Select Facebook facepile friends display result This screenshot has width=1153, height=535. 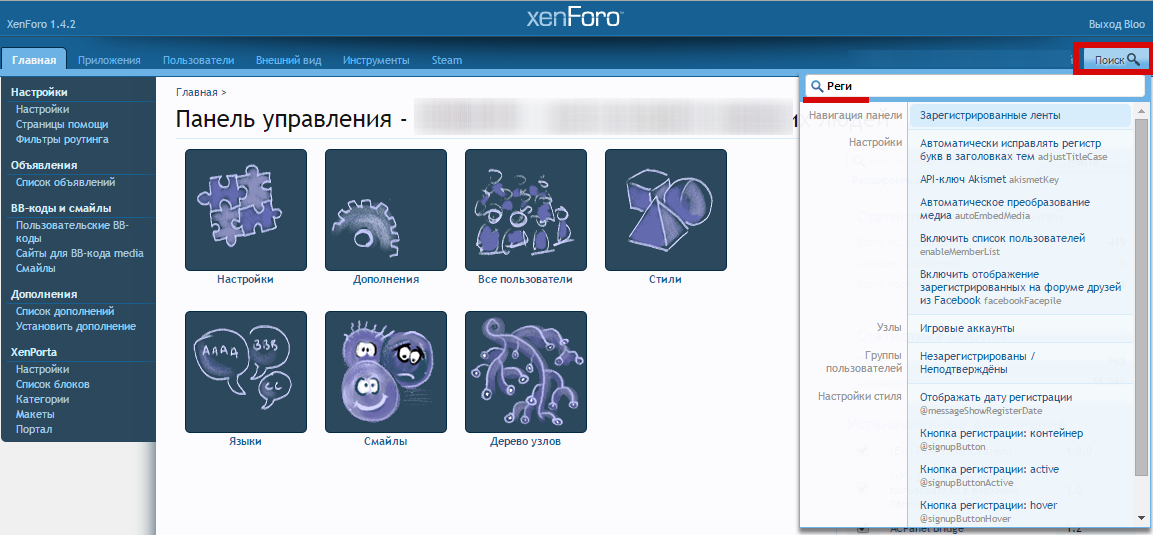point(1021,287)
